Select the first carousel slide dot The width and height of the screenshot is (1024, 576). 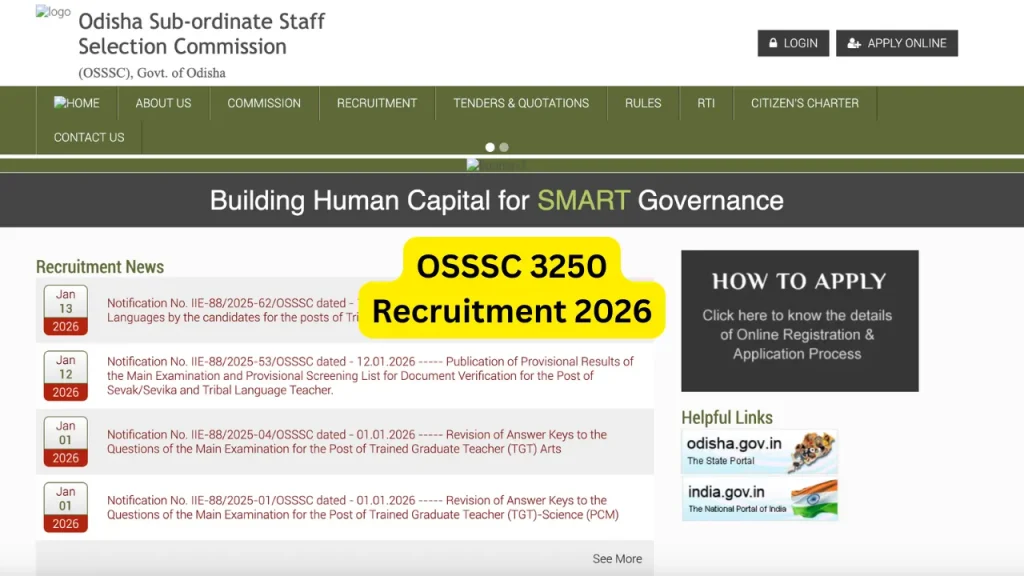tap(490, 147)
